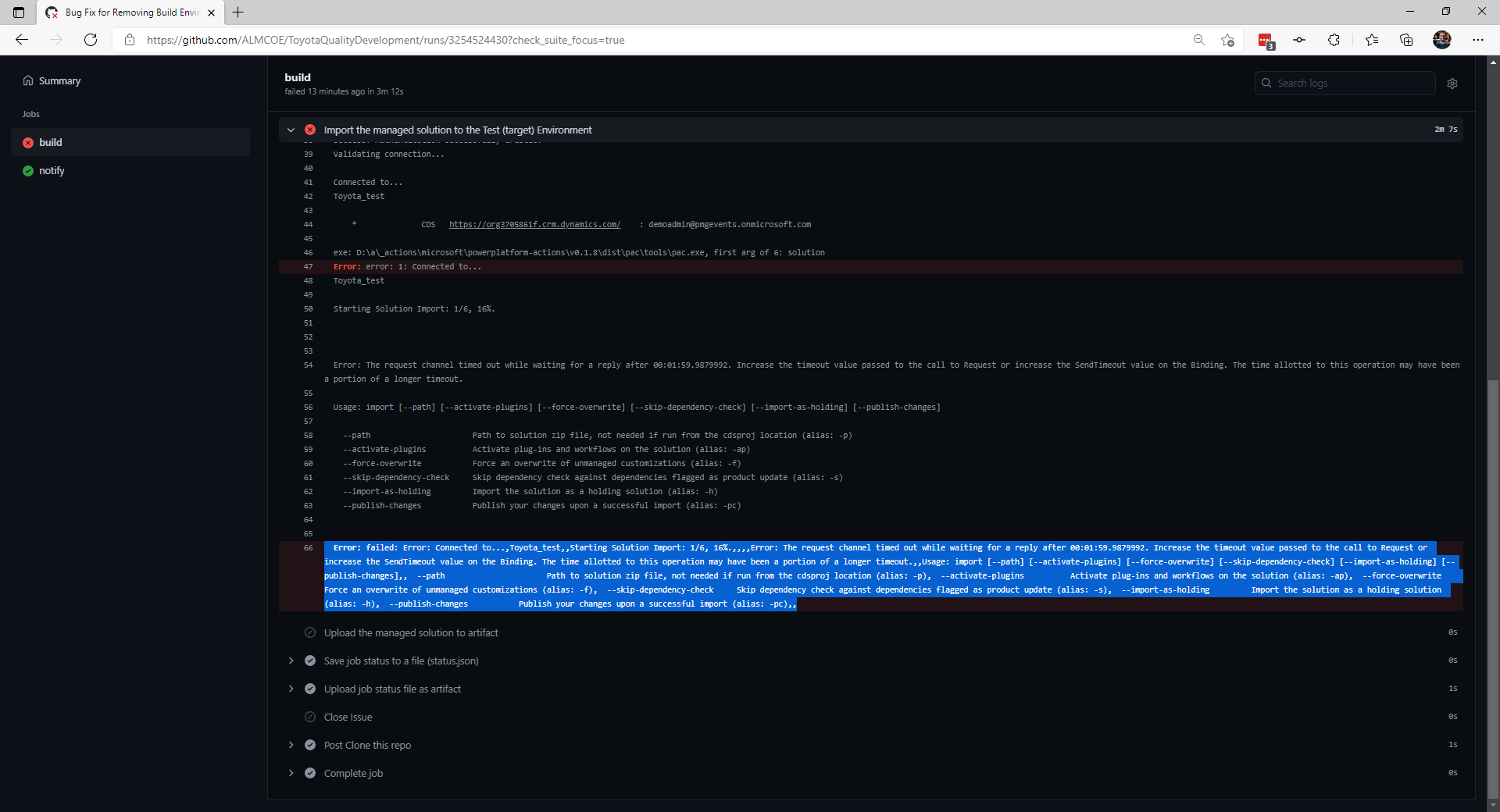Screen dimensions: 1500x812
Task: Click log line number 56
Action: (308, 408)
